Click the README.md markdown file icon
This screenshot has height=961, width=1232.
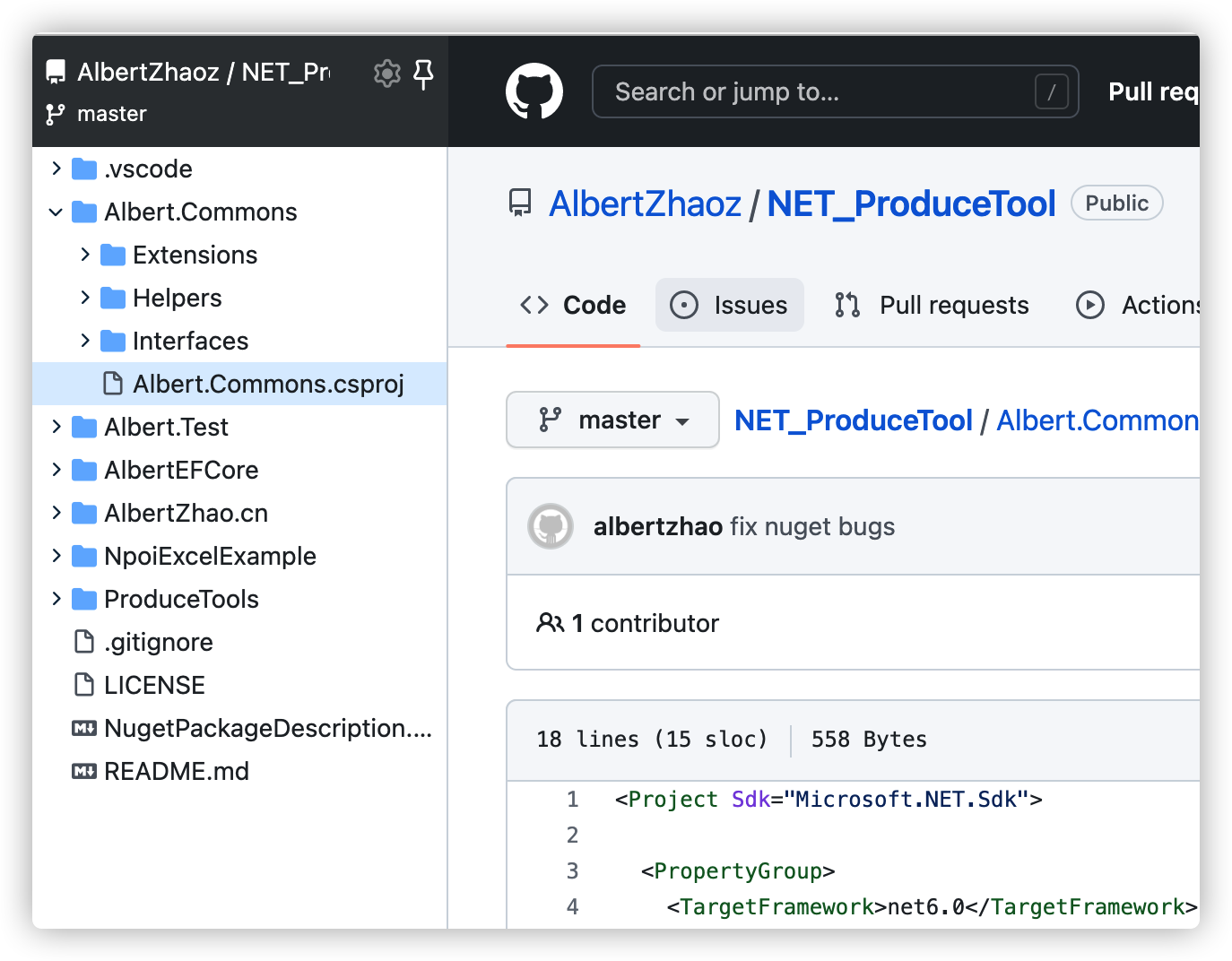tap(84, 771)
